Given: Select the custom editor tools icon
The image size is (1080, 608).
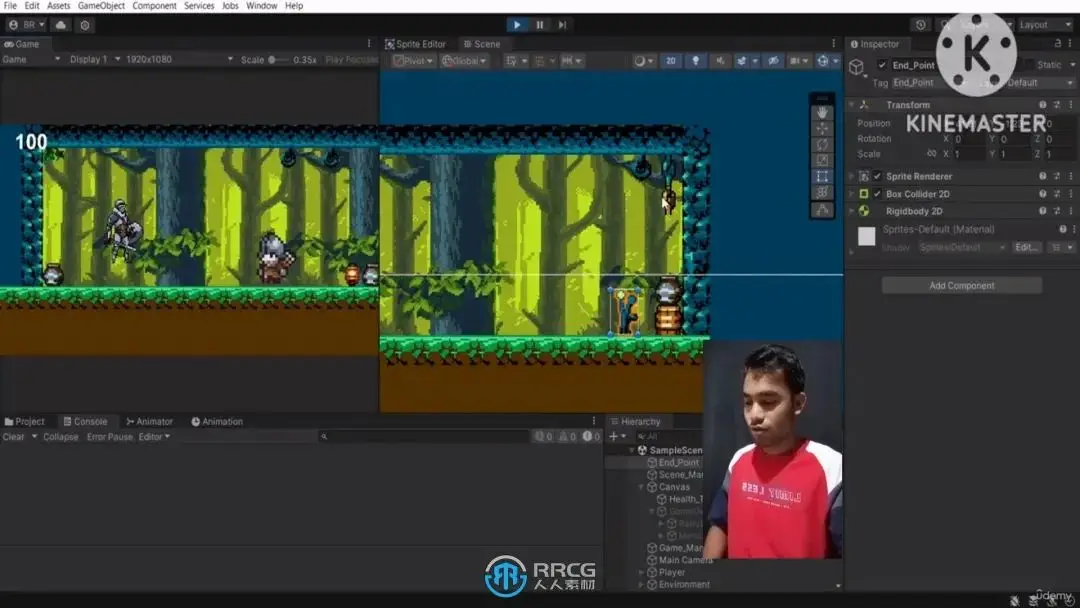Looking at the screenshot, I should 822,209.
